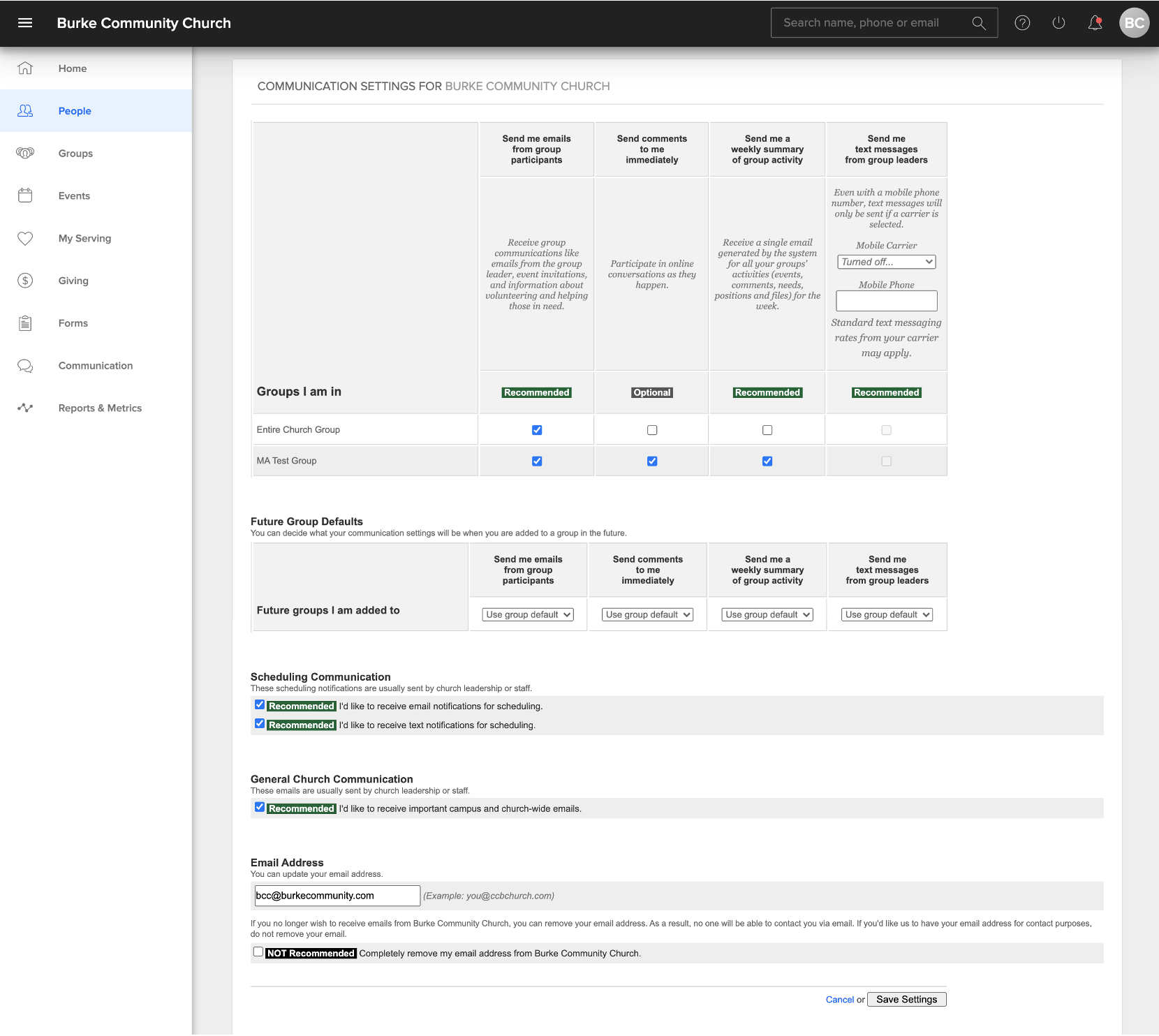Click the My Serving heart icon
Image resolution: width=1159 pixels, height=1036 pixels.
[x=25, y=239]
